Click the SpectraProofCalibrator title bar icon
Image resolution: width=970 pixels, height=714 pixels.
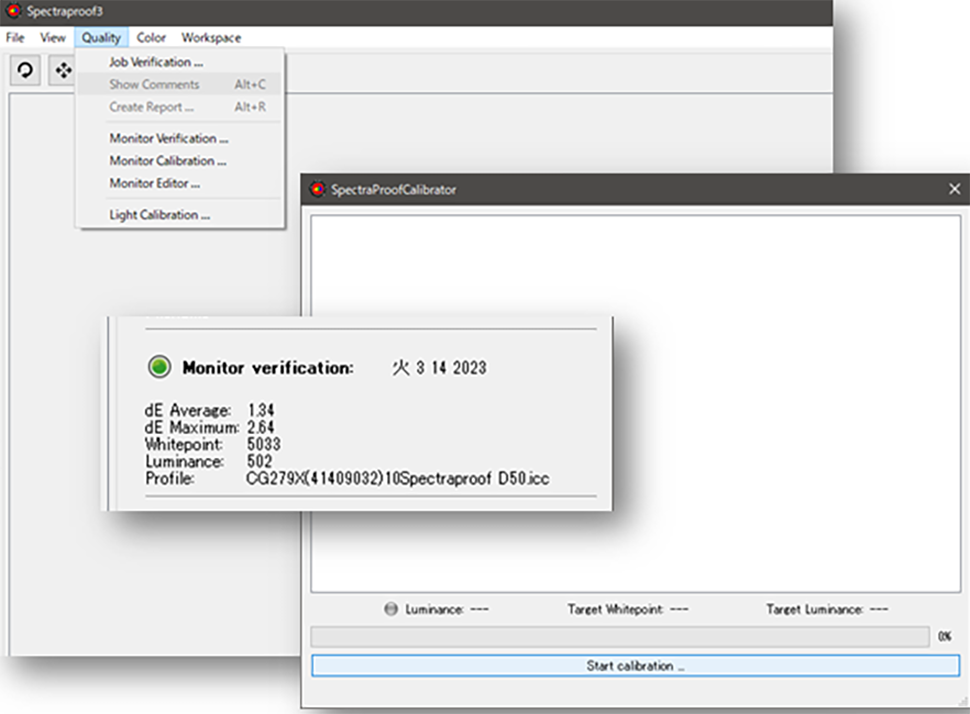[x=317, y=189]
